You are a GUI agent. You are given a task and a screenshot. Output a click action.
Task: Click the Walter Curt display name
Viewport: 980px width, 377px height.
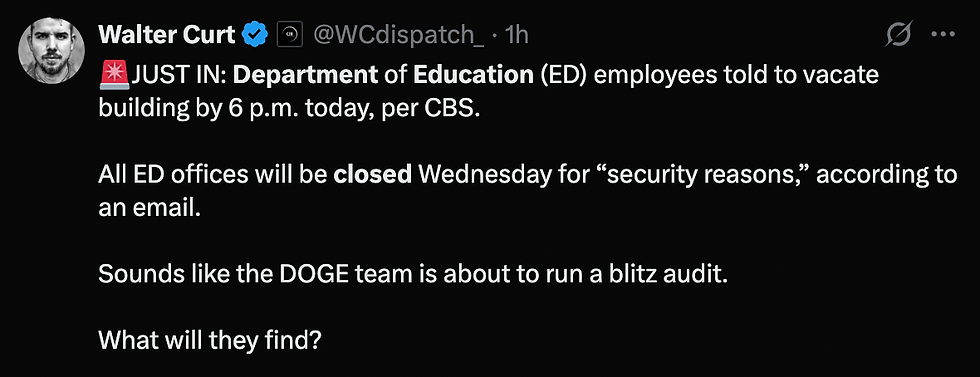[167, 35]
